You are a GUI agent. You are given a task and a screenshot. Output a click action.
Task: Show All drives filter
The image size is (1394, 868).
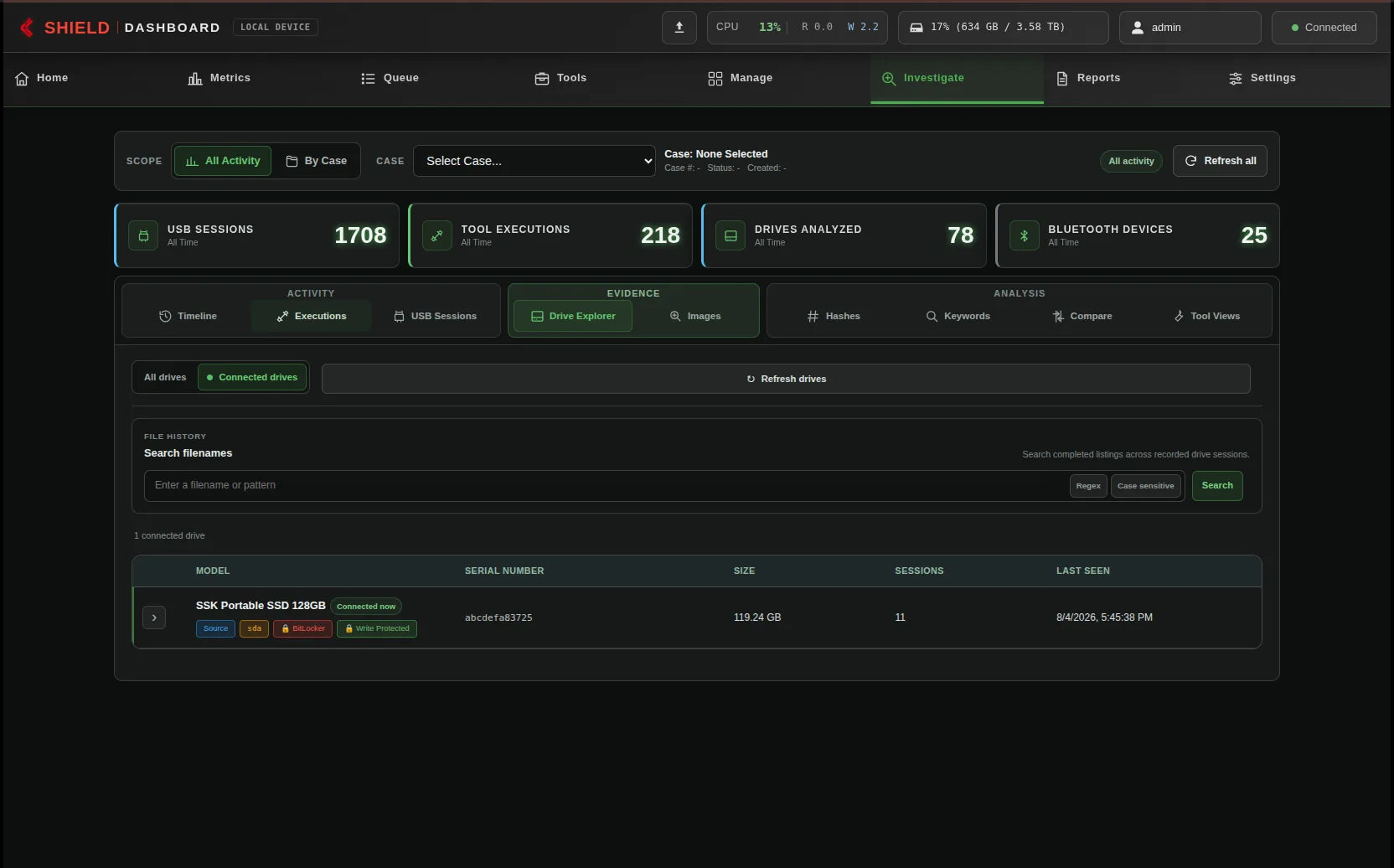[165, 377]
